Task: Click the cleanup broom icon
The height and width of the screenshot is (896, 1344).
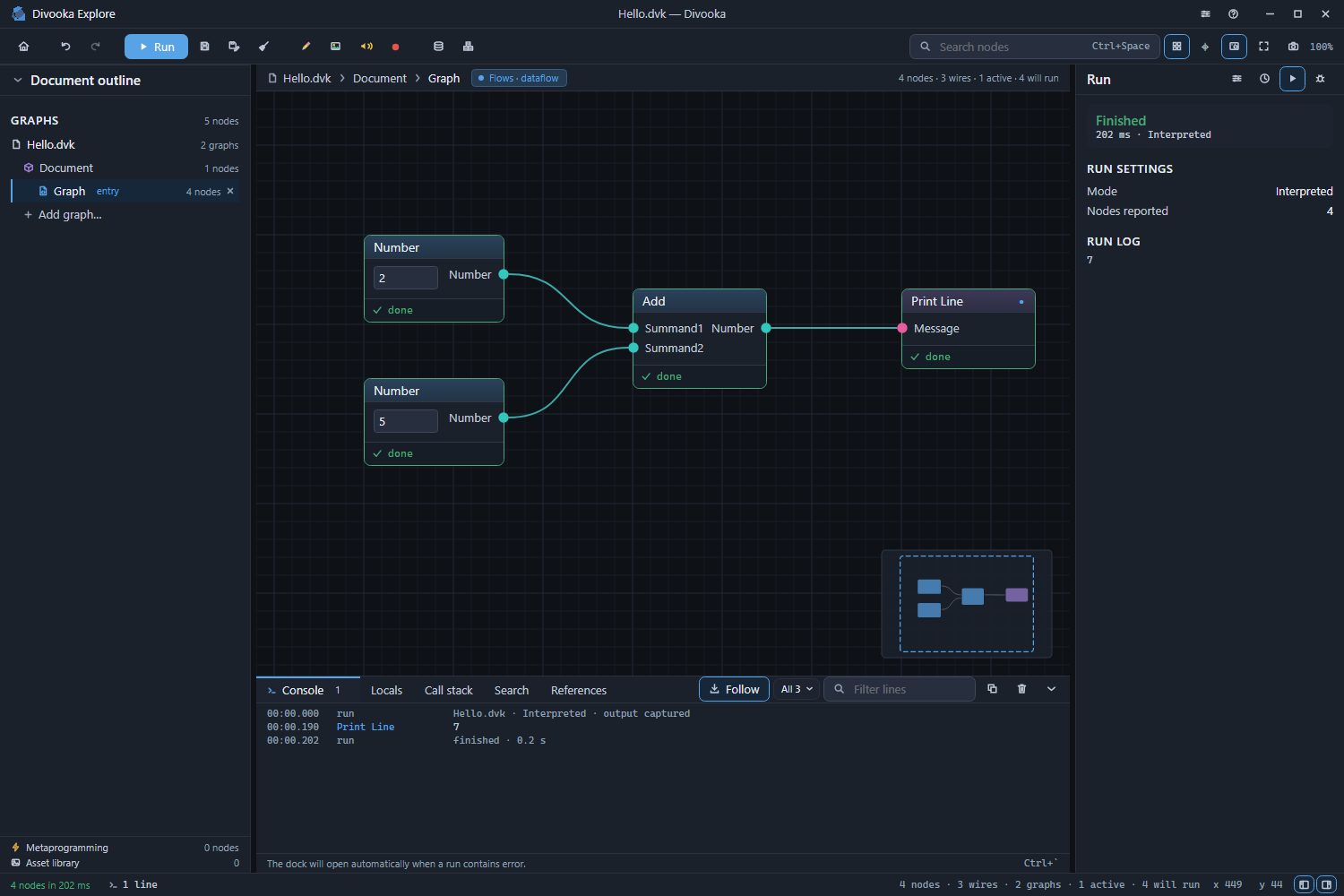Action: tap(263, 47)
